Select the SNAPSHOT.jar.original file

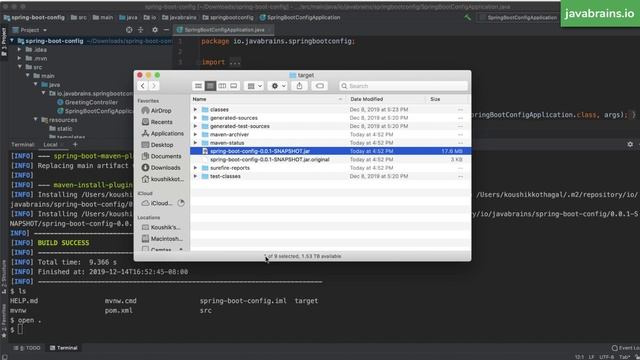(x=330, y=160)
